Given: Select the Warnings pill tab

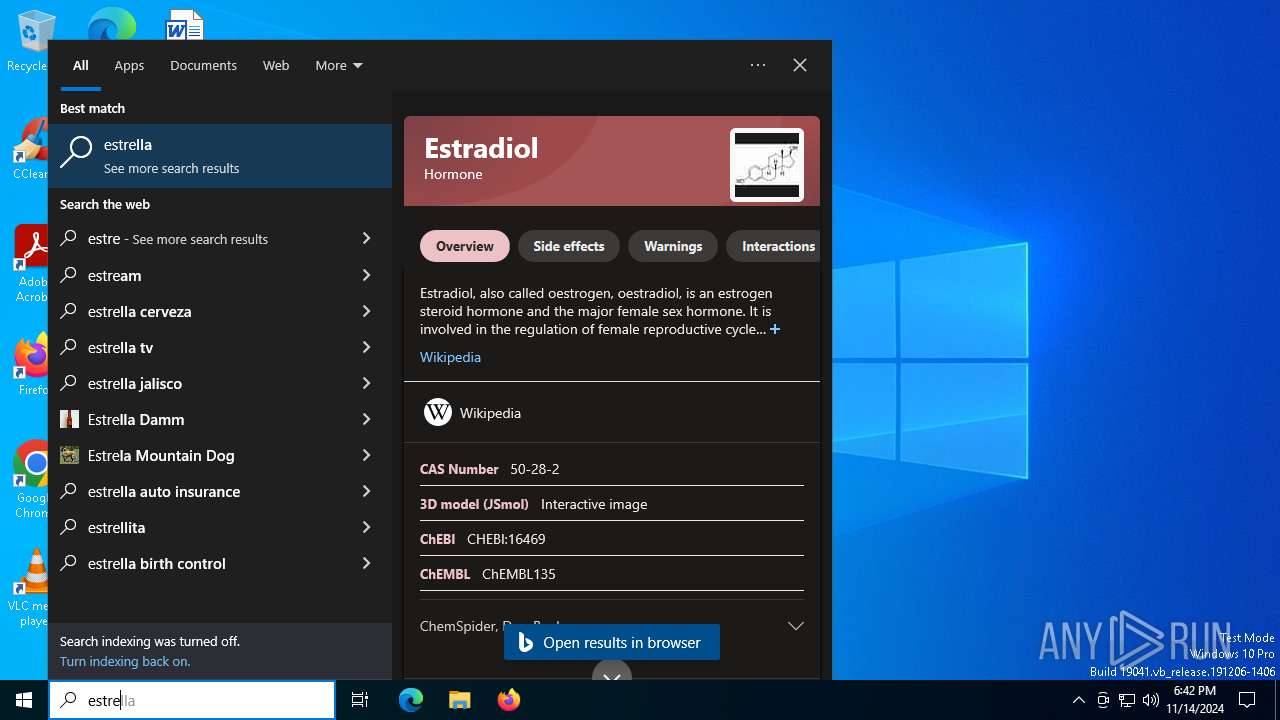Looking at the screenshot, I should [x=673, y=246].
